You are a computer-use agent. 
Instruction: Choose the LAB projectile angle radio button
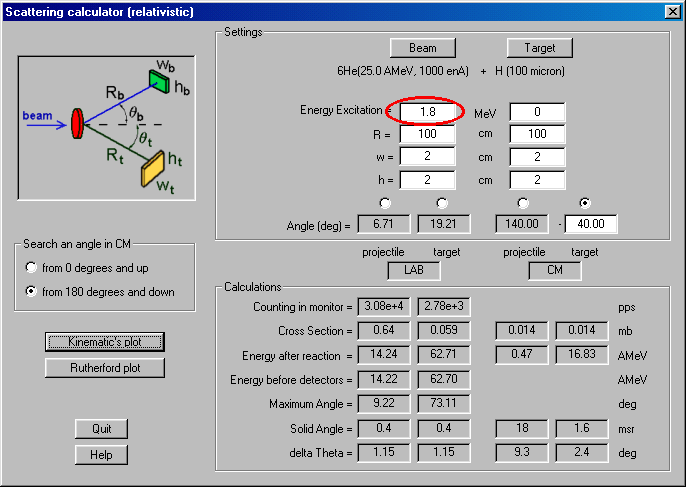pyautogui.click(x=385, y=203)
